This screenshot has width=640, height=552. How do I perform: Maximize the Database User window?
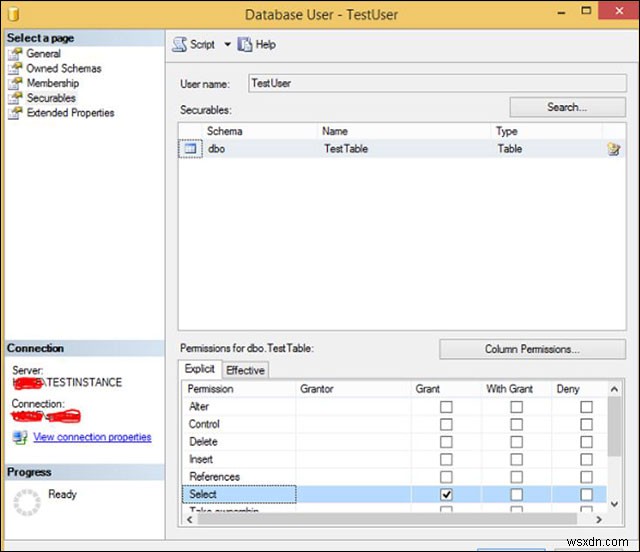click(586, 11)
